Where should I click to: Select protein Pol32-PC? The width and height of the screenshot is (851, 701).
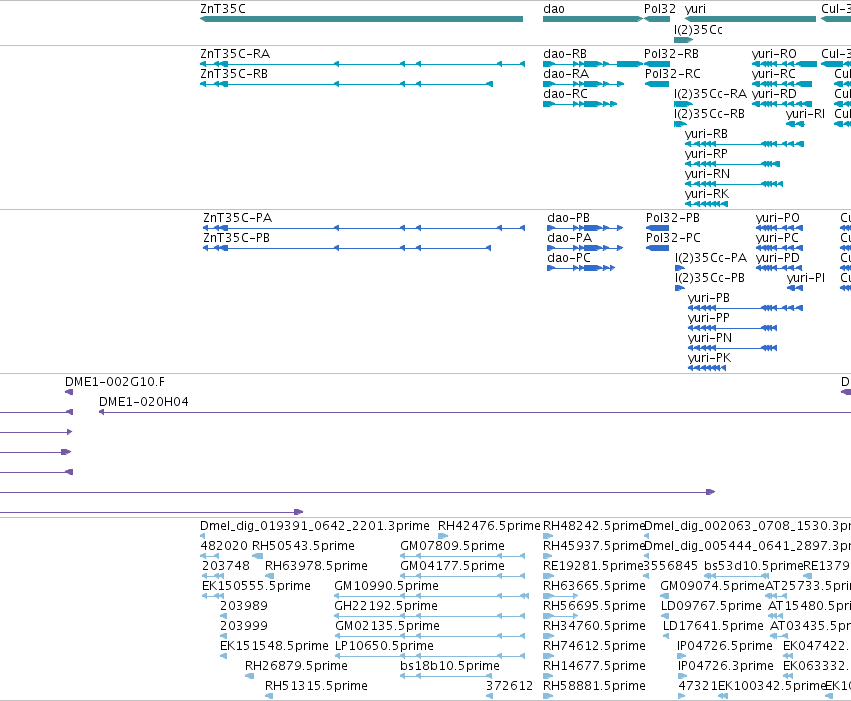(657, 248)
